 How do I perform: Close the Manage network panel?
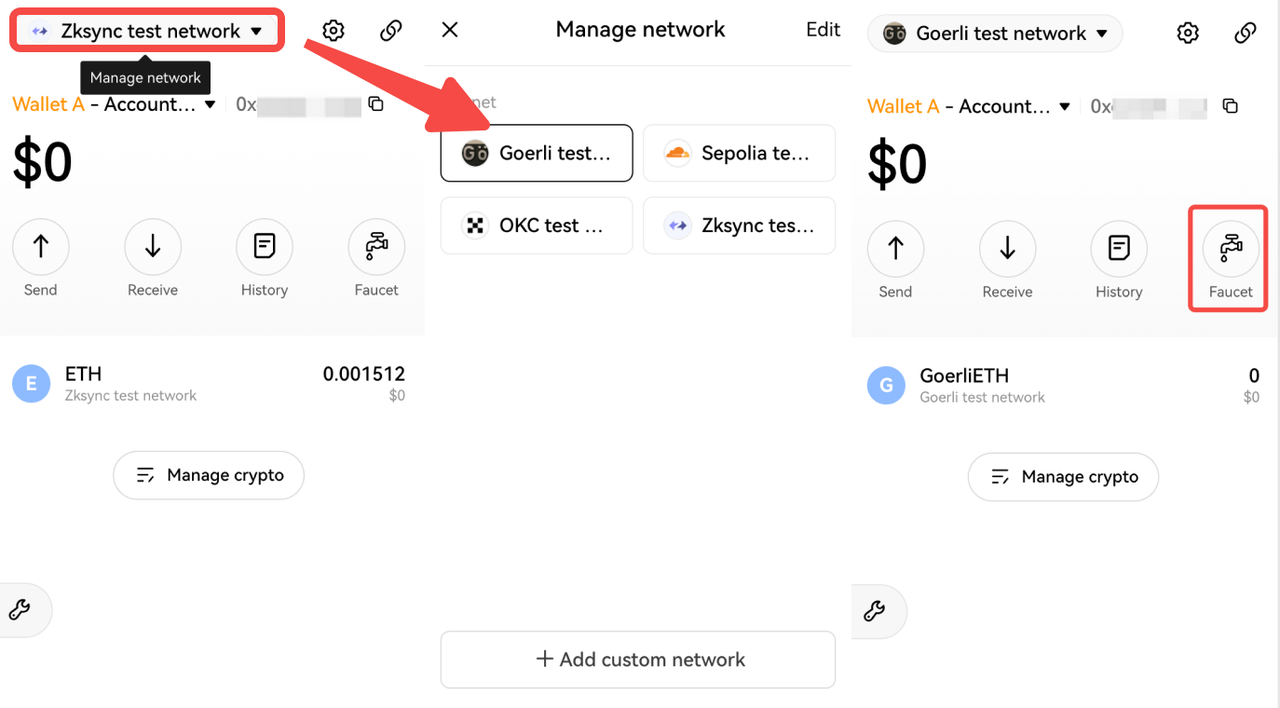click(x=450, y=30)
